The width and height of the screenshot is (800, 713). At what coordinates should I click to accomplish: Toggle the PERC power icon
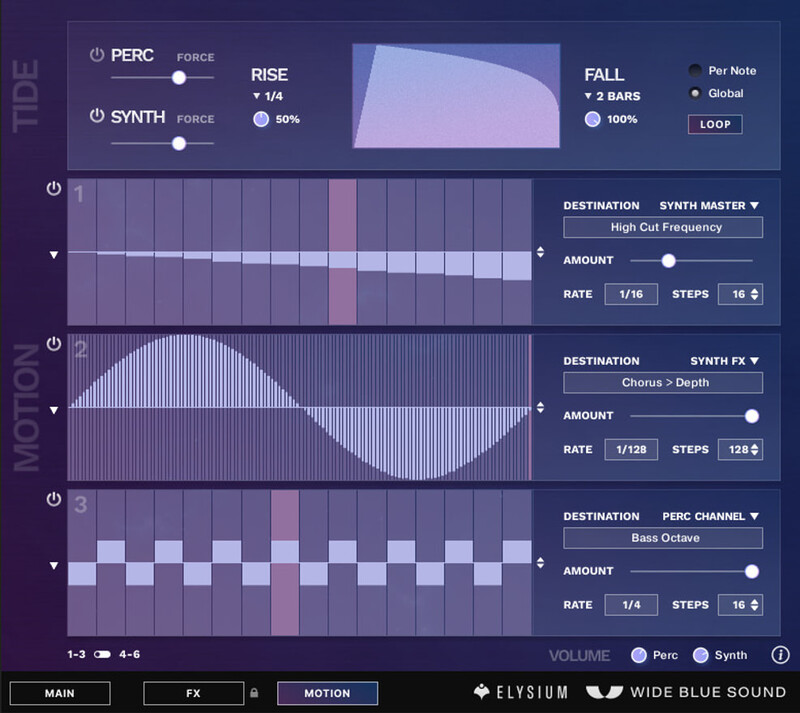coord(97,55)
